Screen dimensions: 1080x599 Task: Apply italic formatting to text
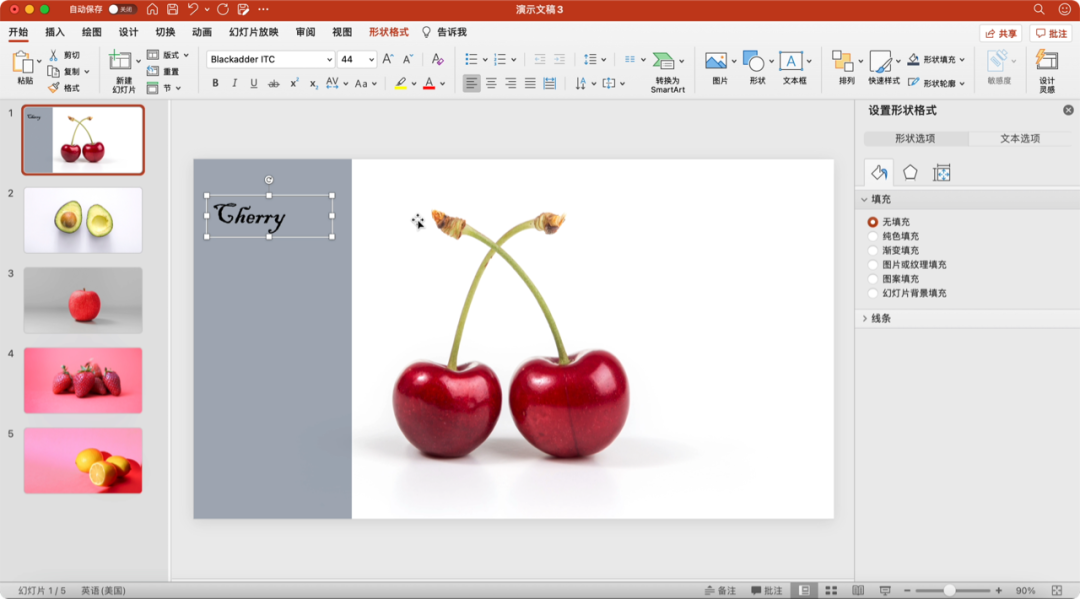235,83
